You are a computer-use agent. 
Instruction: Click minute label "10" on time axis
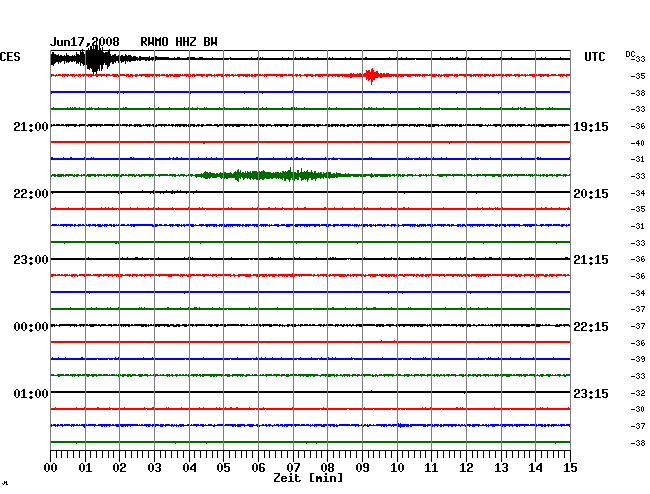[397, 467]
